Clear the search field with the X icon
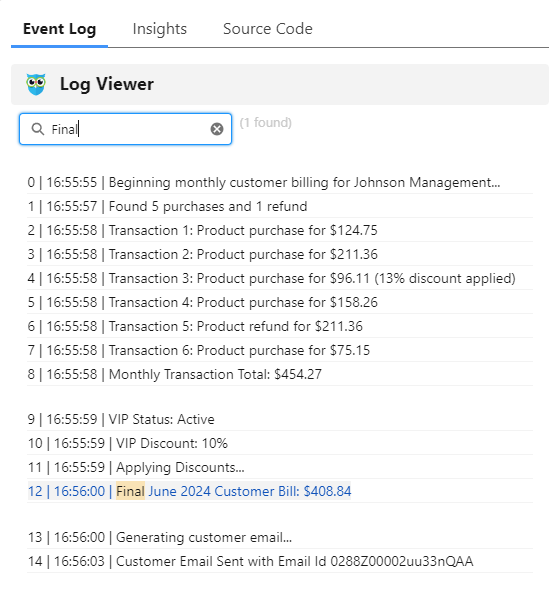 (x=217, y=129)
